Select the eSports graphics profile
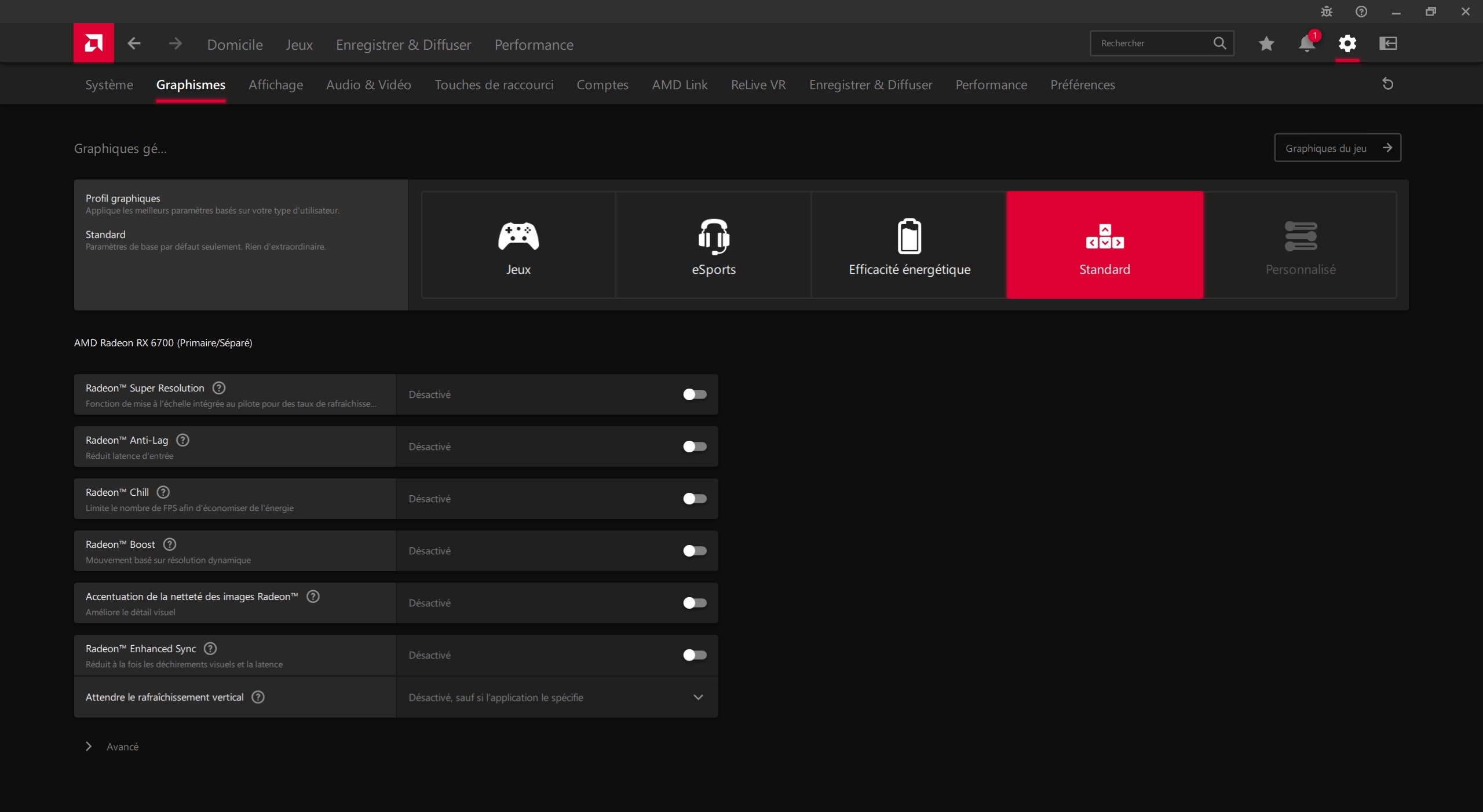This screenshot has width=1483, height=812. tap(713, 245)
